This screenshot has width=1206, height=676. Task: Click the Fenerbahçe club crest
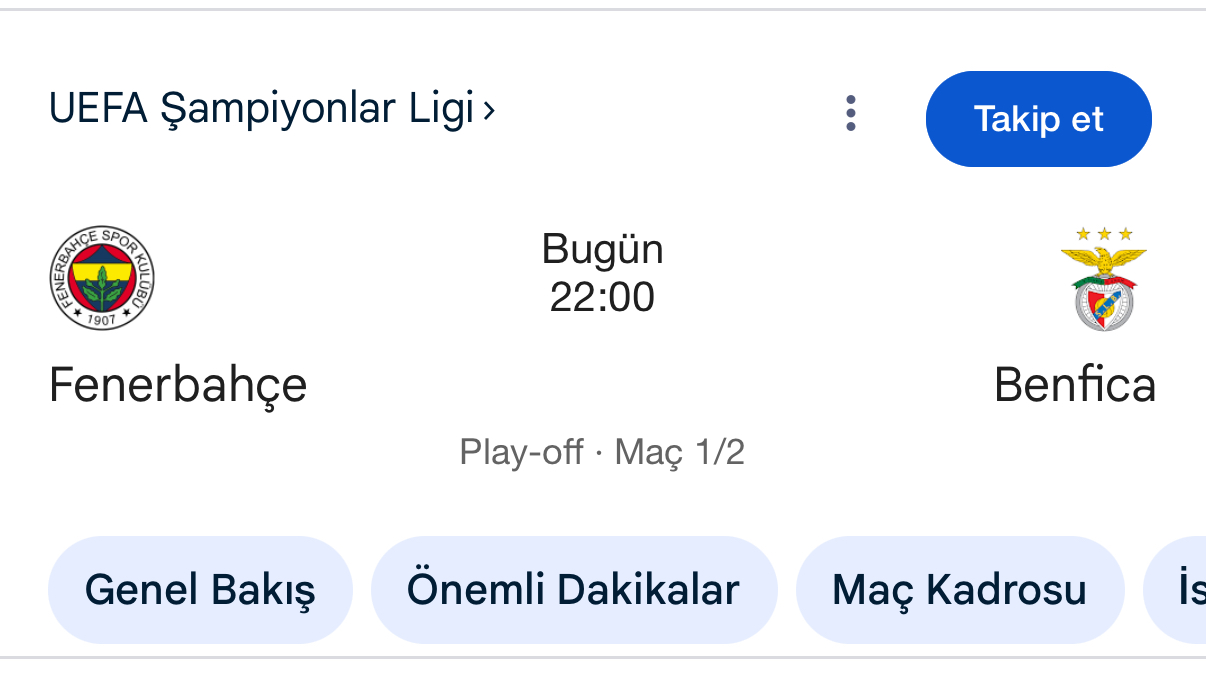click(x=102, y=278)
